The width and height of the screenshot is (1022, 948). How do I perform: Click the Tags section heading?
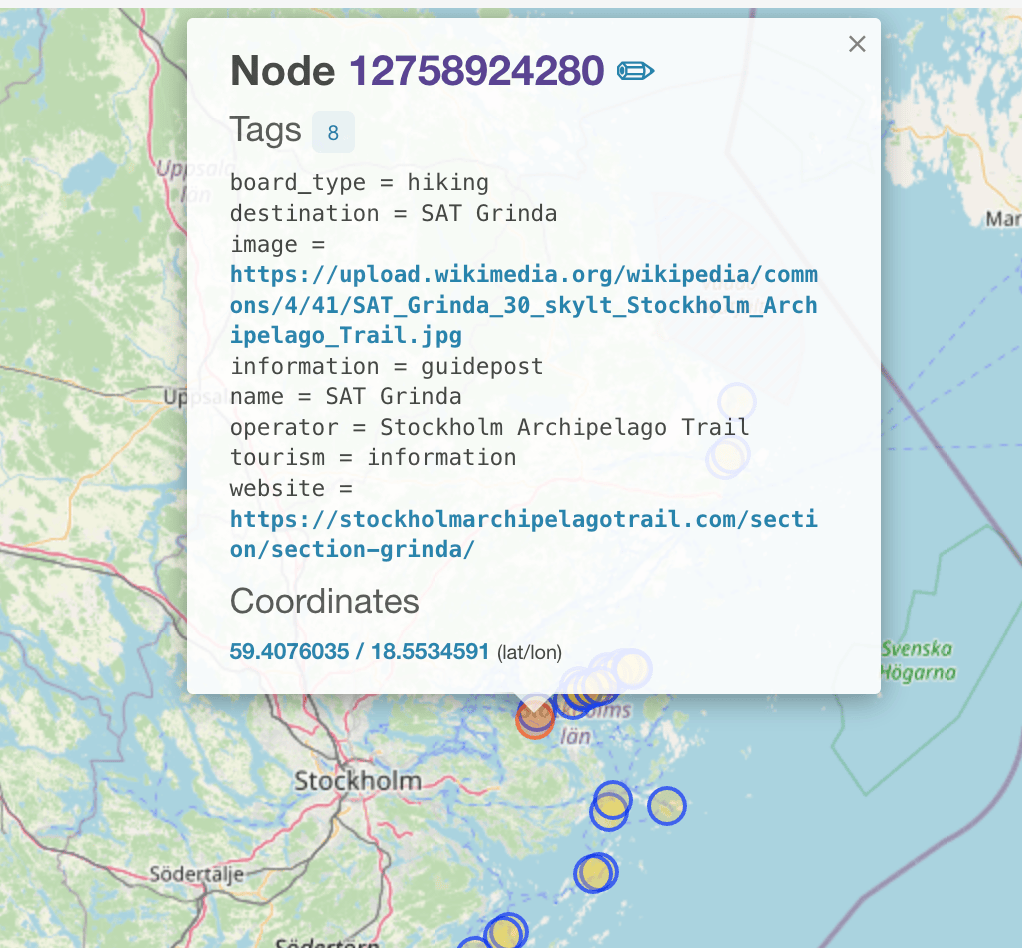[x=265, y=130]
